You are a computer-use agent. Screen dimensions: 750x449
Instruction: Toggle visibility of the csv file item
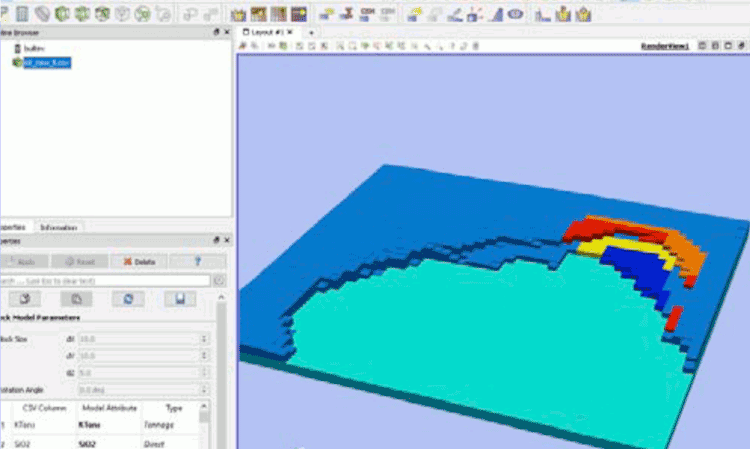point(17,62)
